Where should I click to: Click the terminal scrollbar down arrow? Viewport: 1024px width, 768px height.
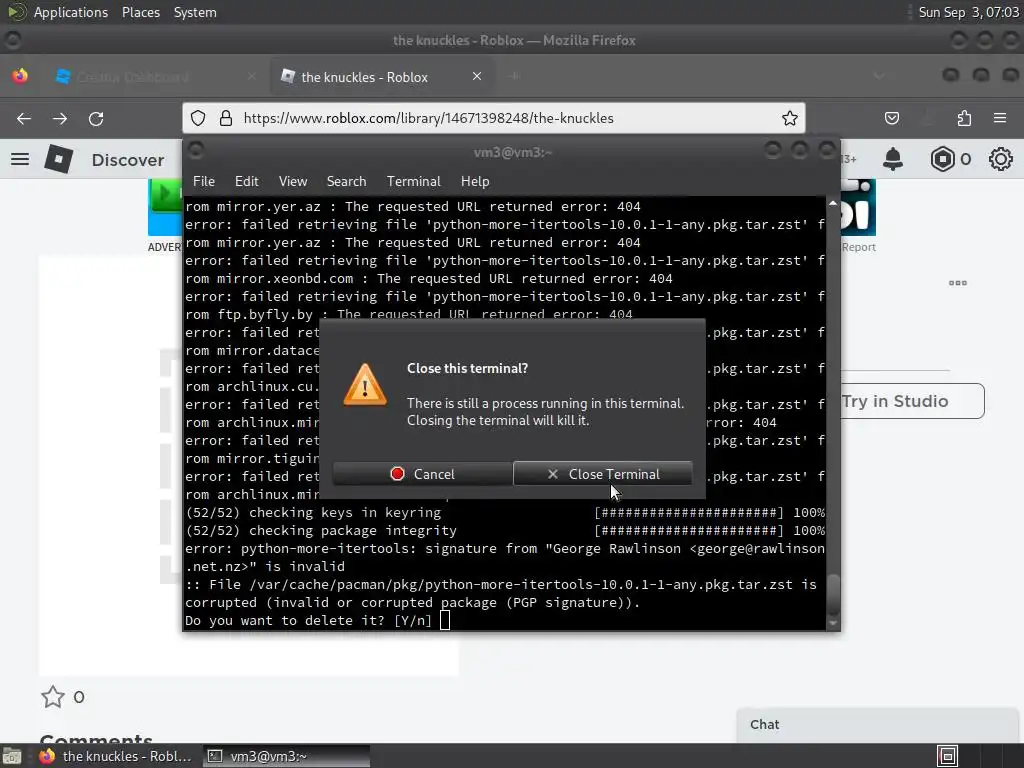[x=833, y=624]
